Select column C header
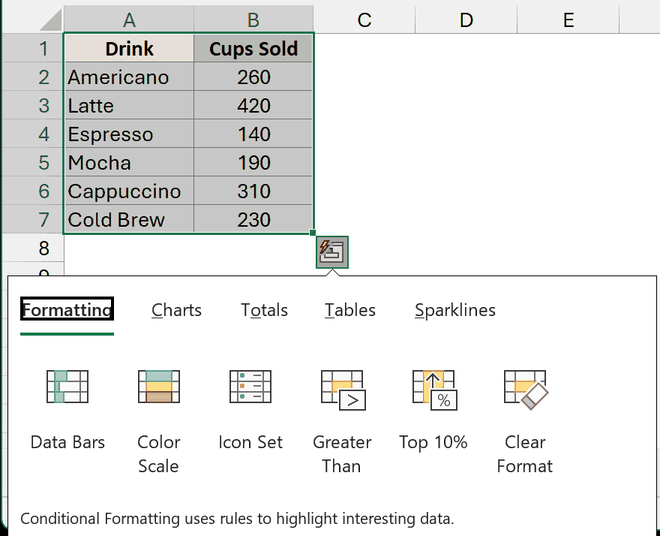 (365, 19)
